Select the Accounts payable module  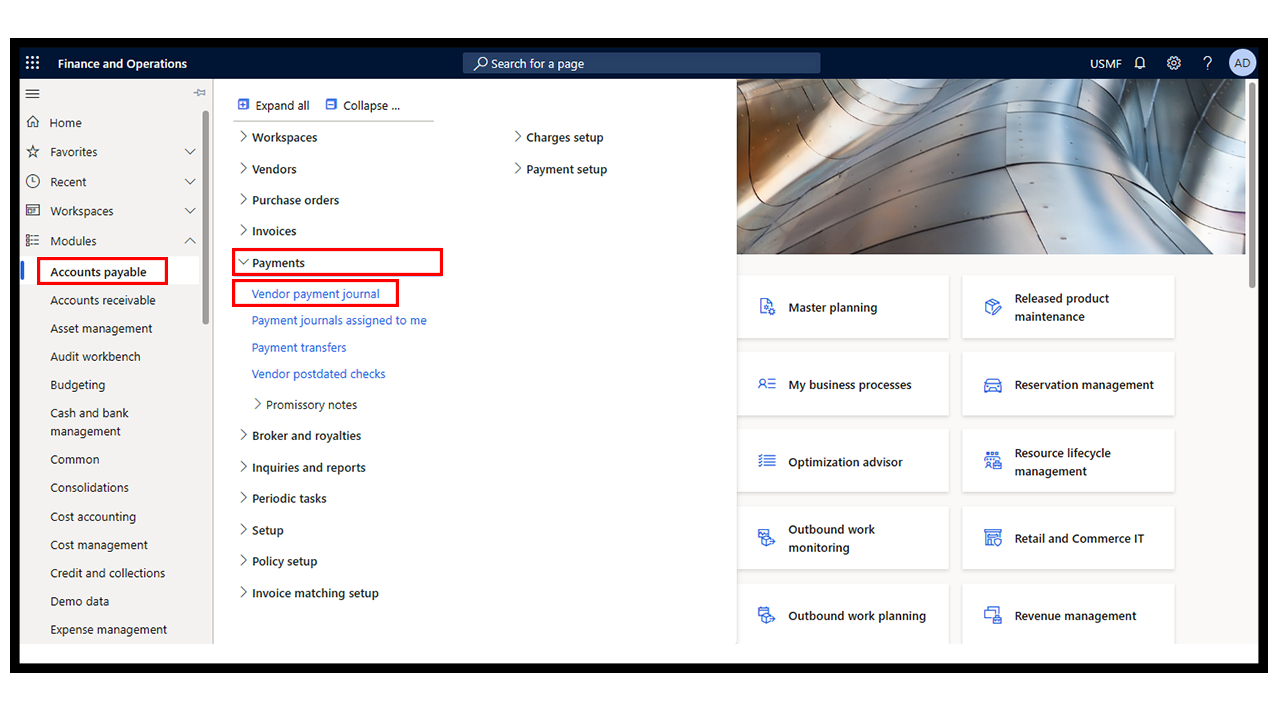pyautogui.click(x=99, y=272)
